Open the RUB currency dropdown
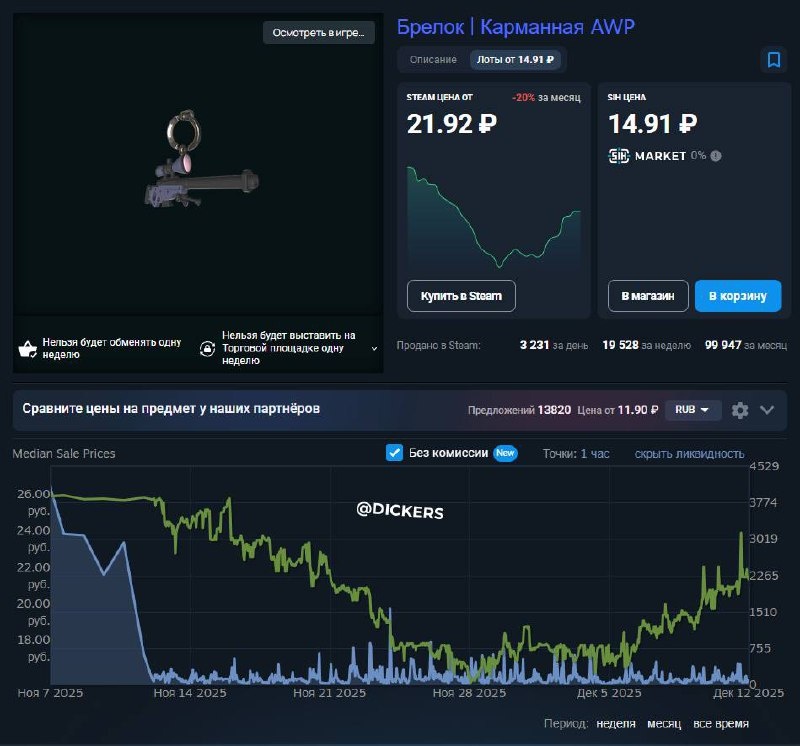This screenshot has width=800, height=746. click(693, 410)
